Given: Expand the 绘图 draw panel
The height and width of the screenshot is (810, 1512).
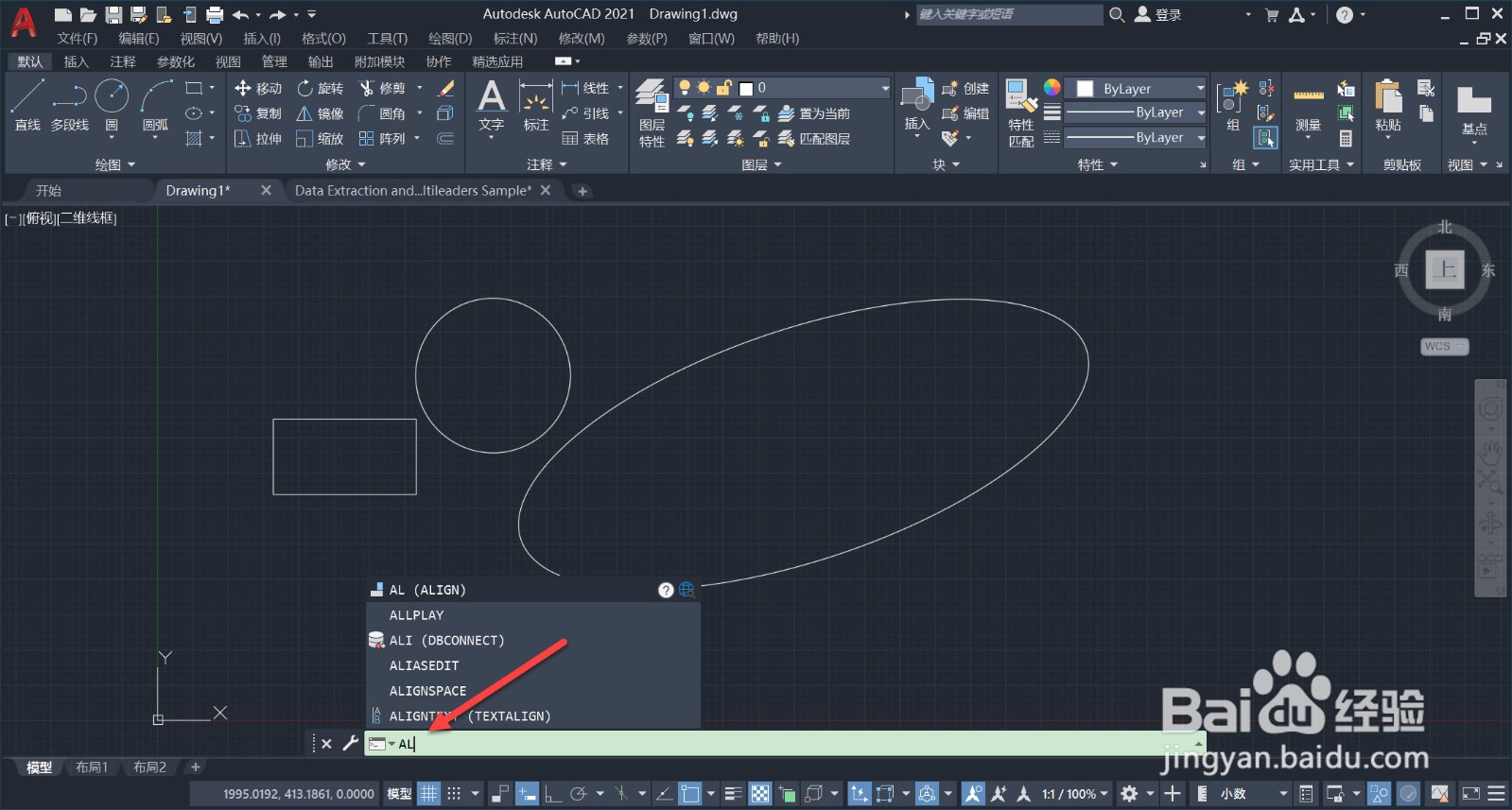Looking at the screenshot, I should pos(115,164).
